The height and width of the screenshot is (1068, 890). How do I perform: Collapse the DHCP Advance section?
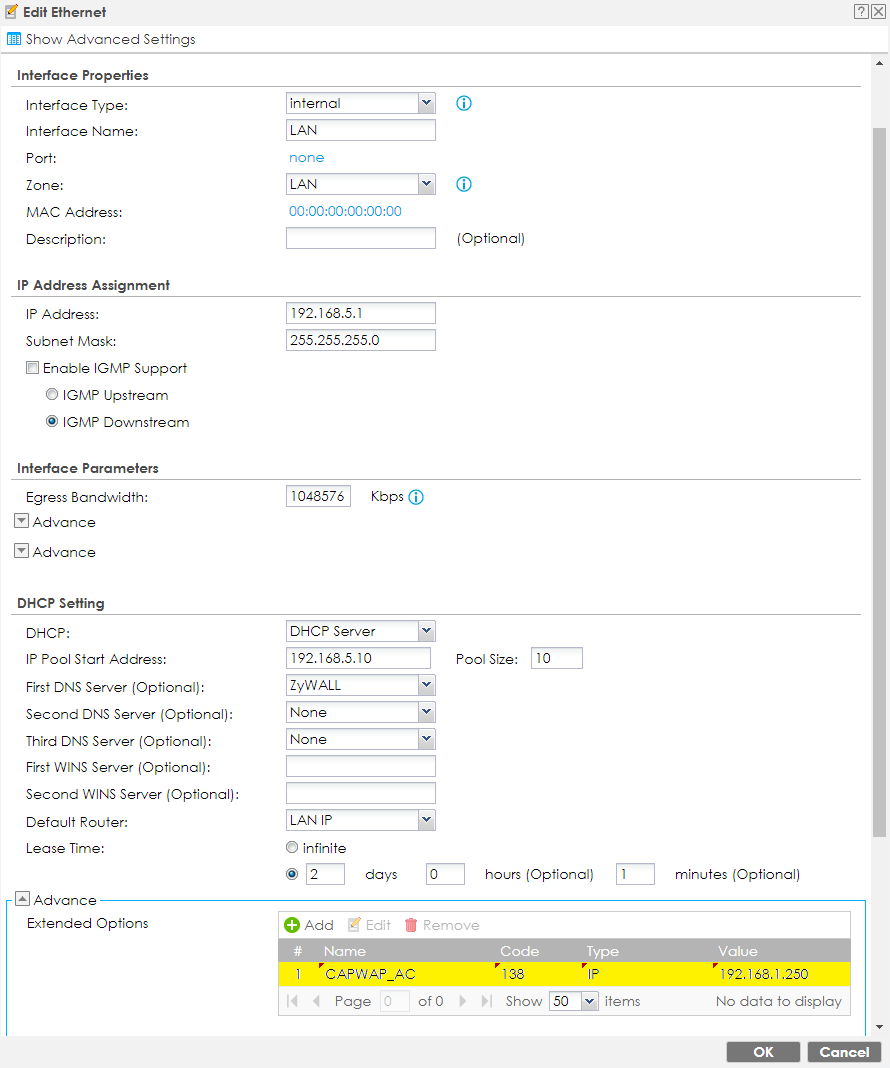[22, 899]
